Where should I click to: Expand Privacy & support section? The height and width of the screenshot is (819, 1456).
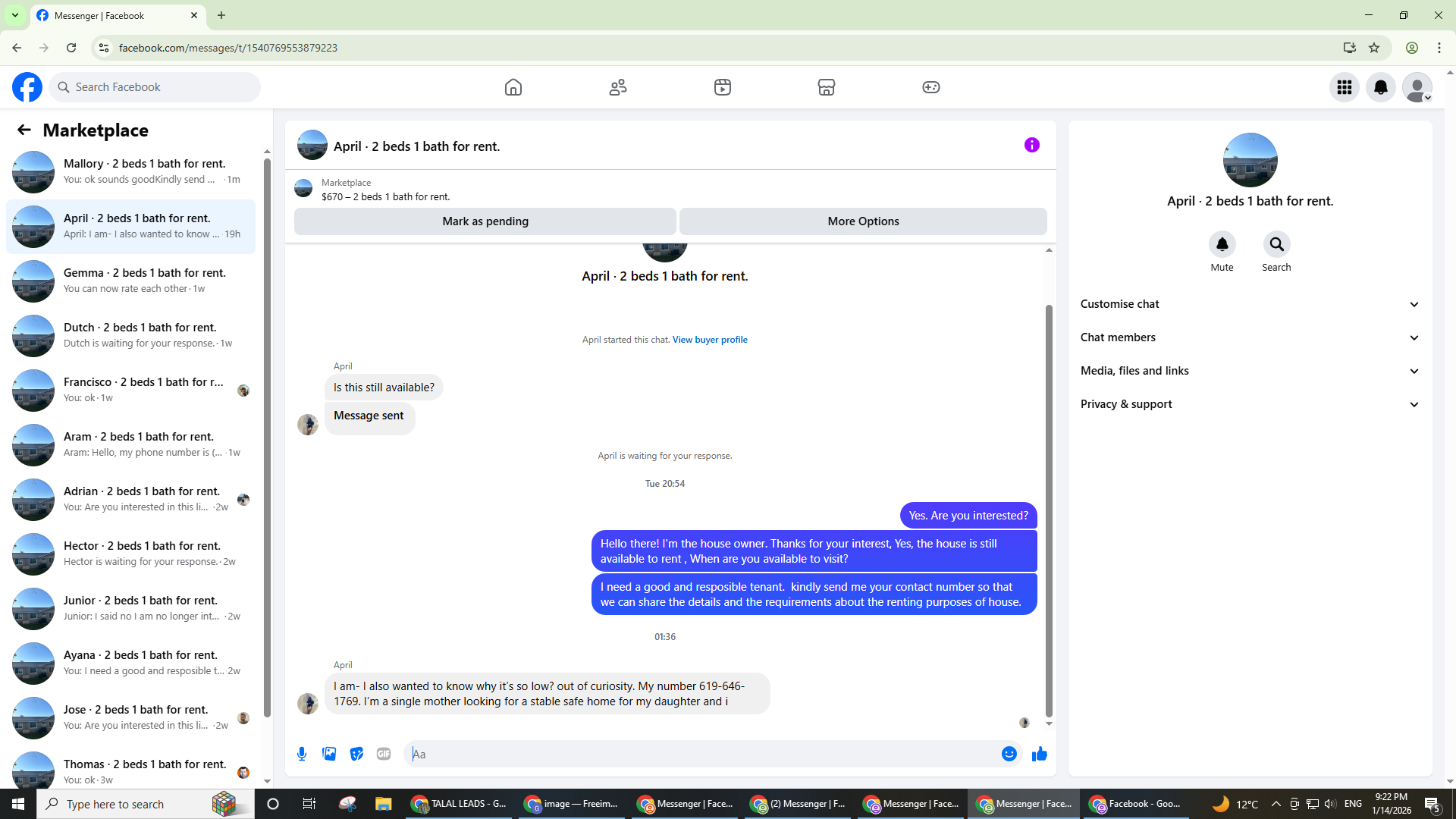[x=1249, y=404]
